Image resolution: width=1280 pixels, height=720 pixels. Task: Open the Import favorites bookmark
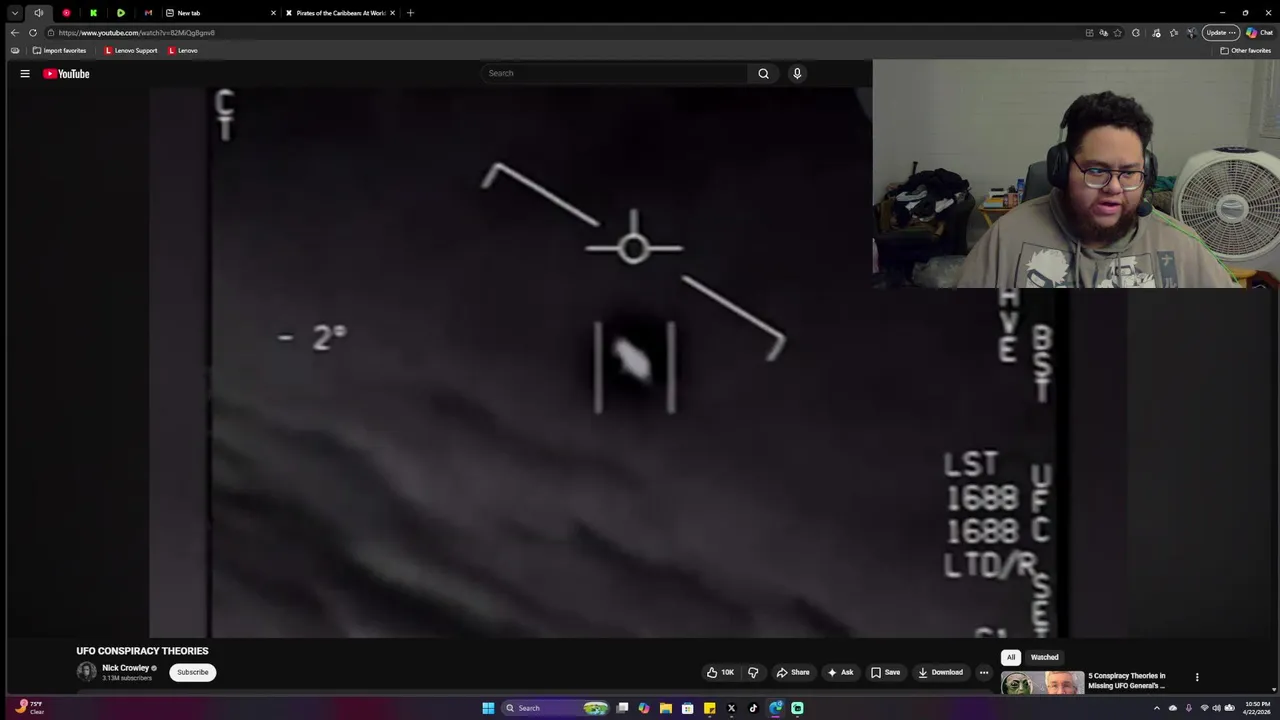point(59,50)
